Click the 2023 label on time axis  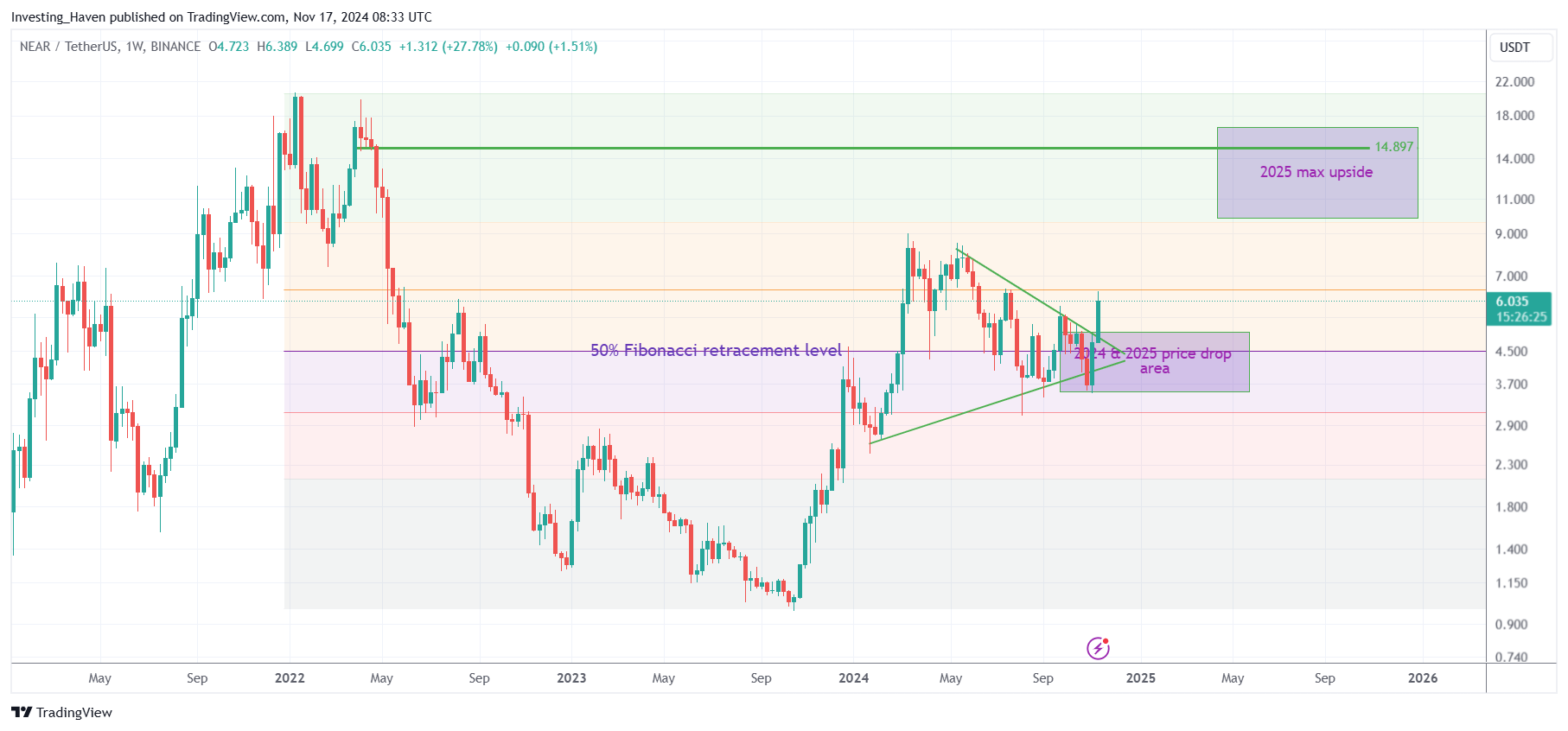tap(571, 678)
